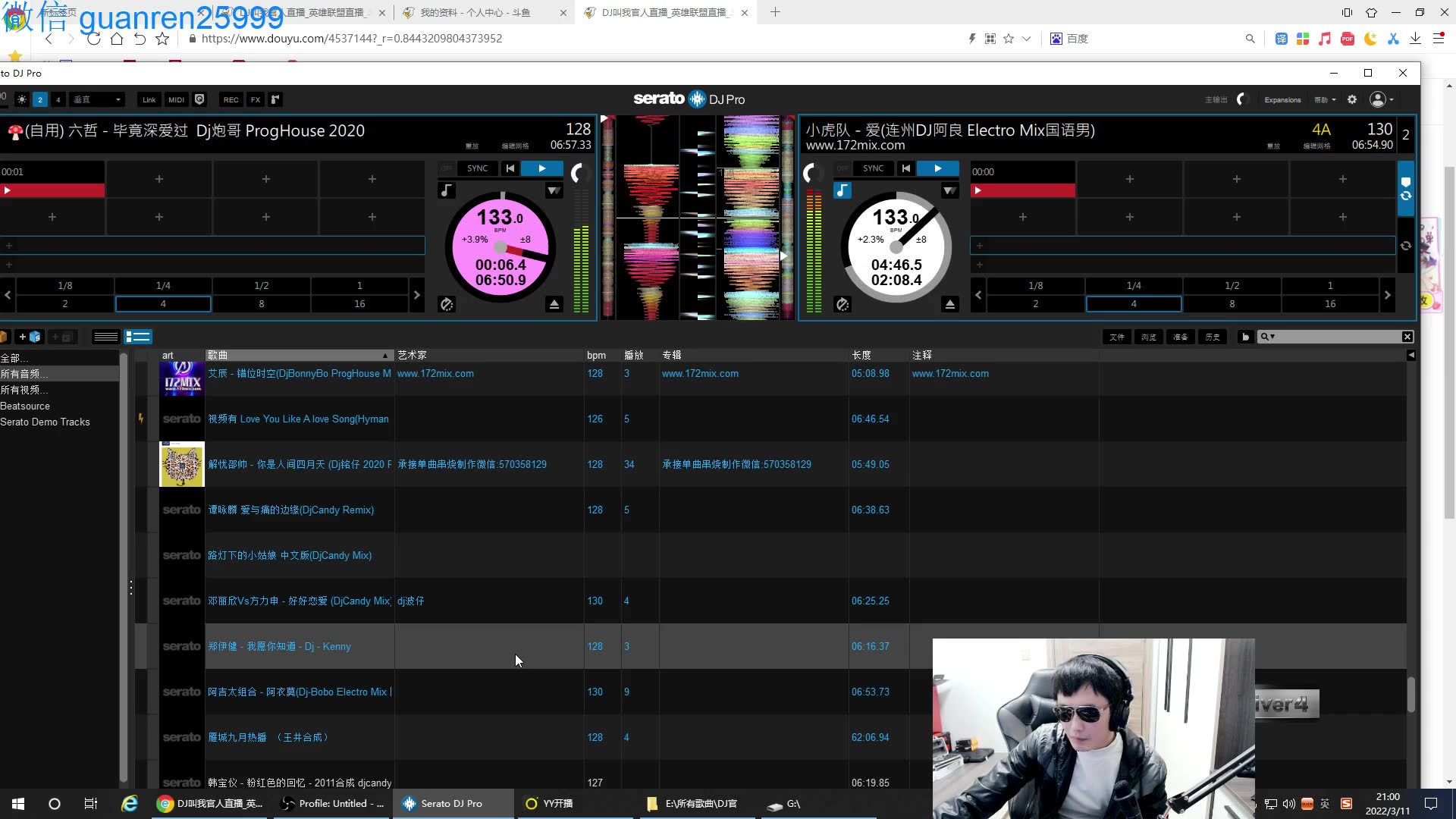Image resolution: width=1456 pixels, height=819 pixels.
Task: Switch library to album art list view
Action: tap(138, 337)
